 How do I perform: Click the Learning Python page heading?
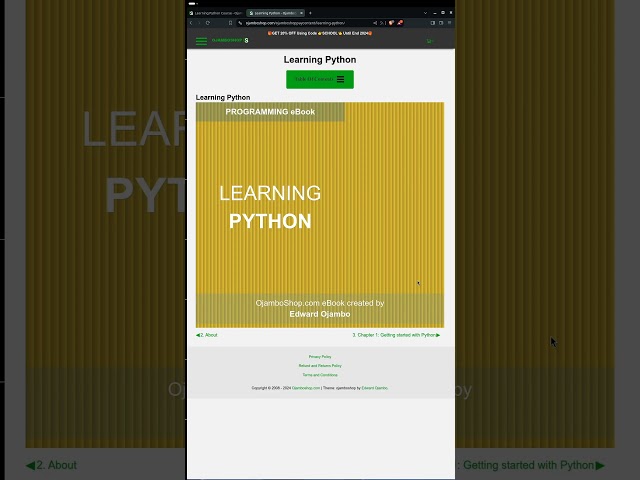pos(320,60)
